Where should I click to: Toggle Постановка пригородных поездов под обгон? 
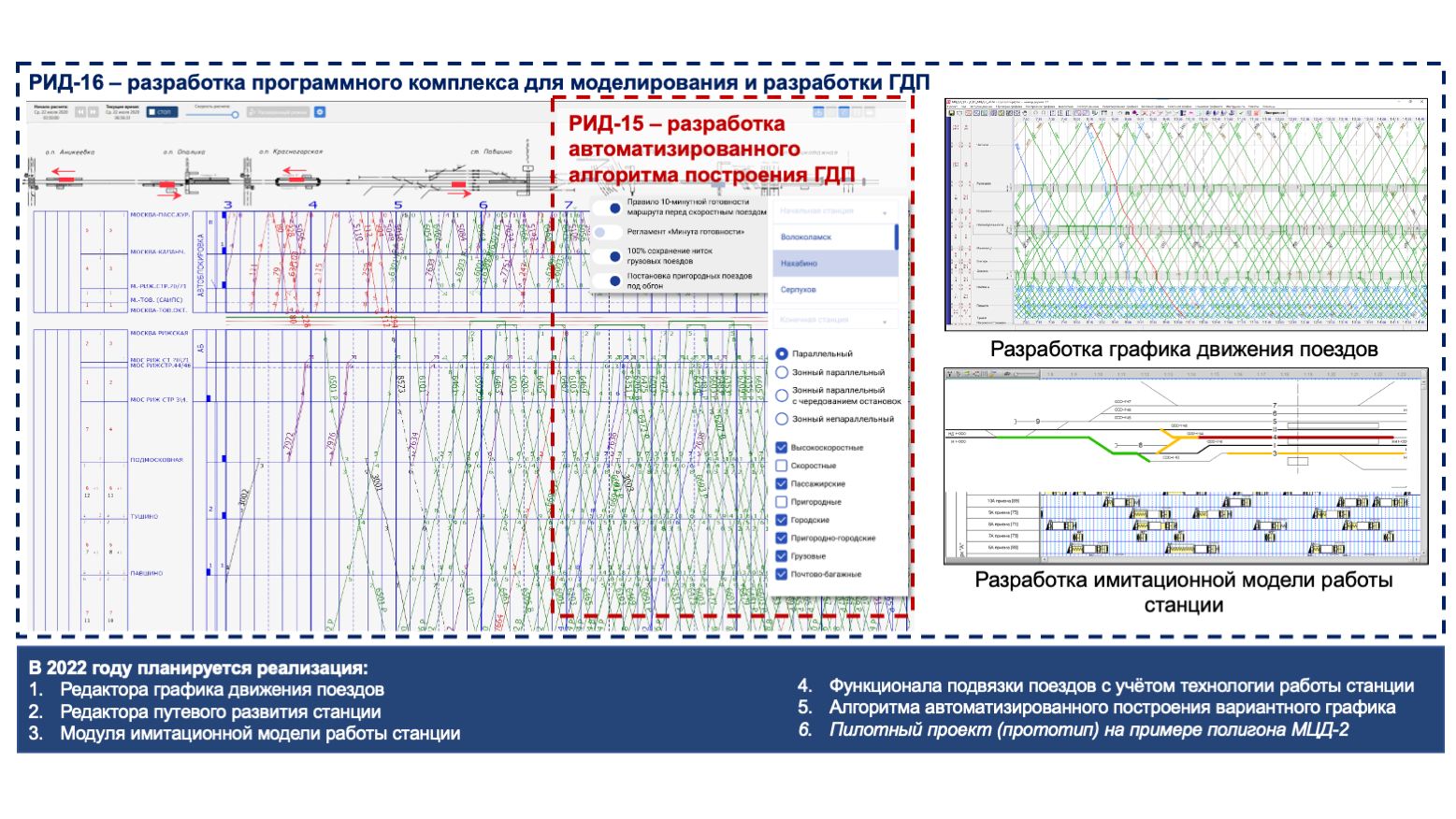click(x=610, y=280)
